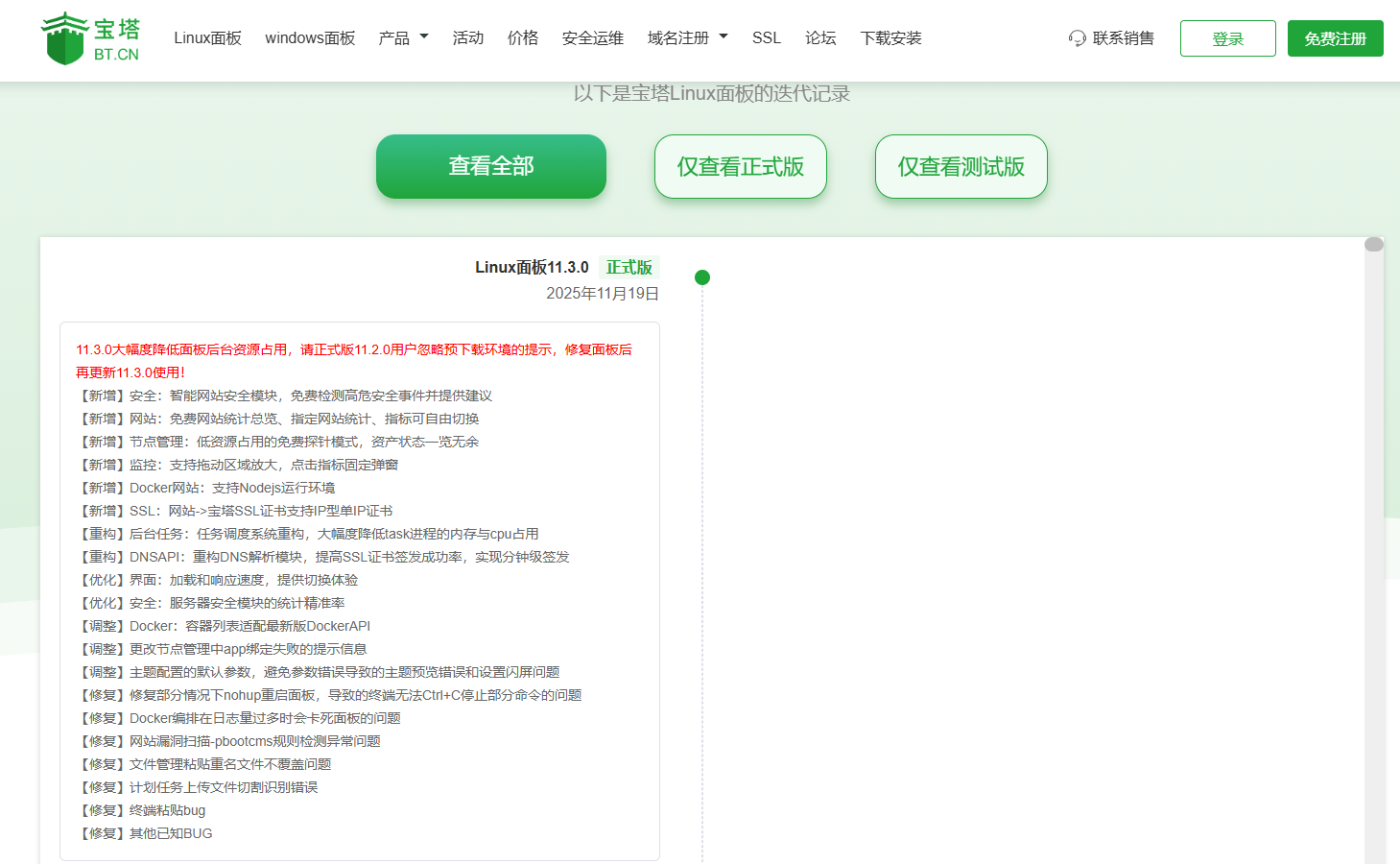
Task: Click the 查看全部 button
Action: [490, 166]
